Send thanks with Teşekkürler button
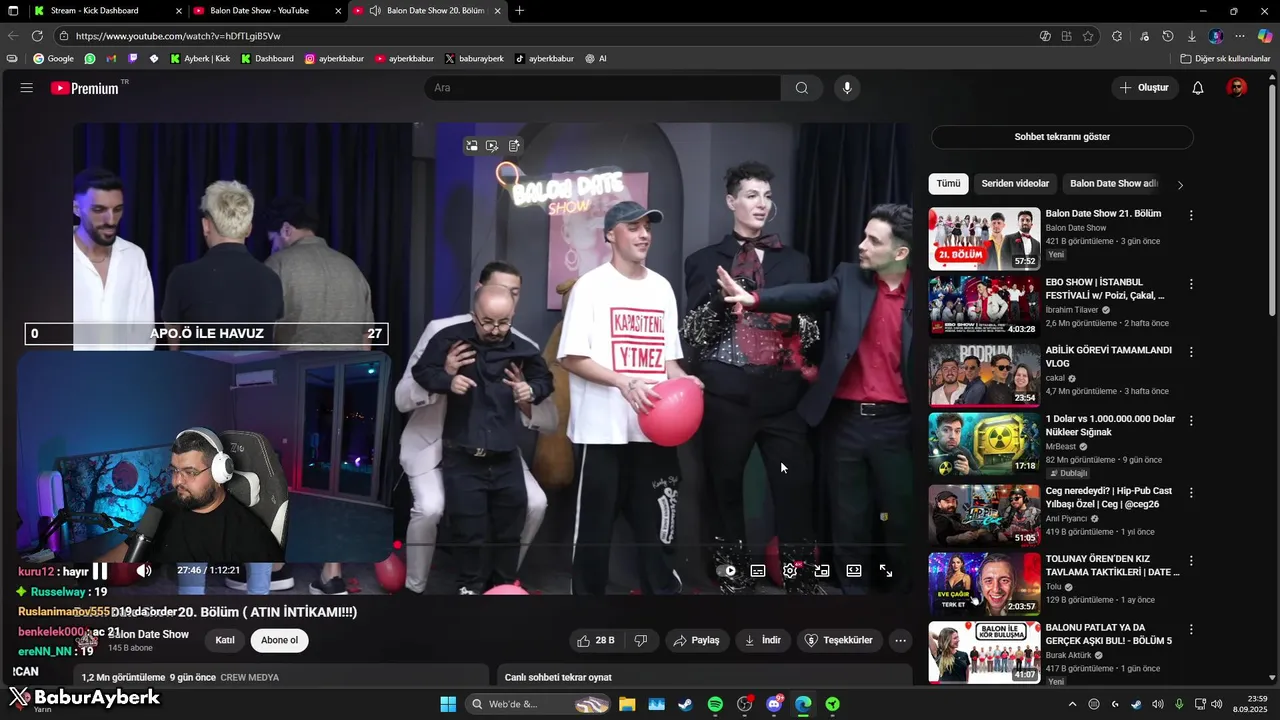 point(840,640)
